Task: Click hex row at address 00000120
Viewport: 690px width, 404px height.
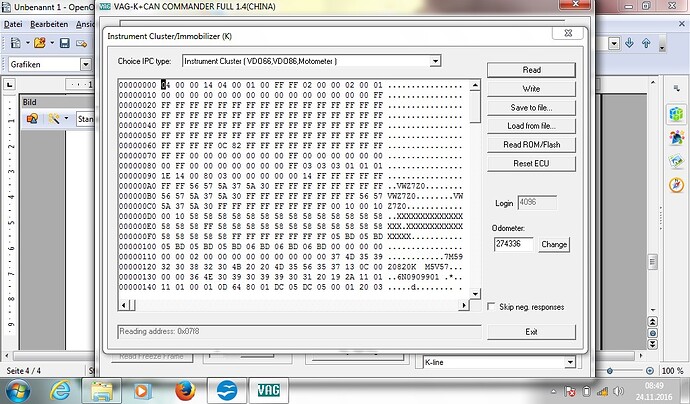Action: (290, 267)
